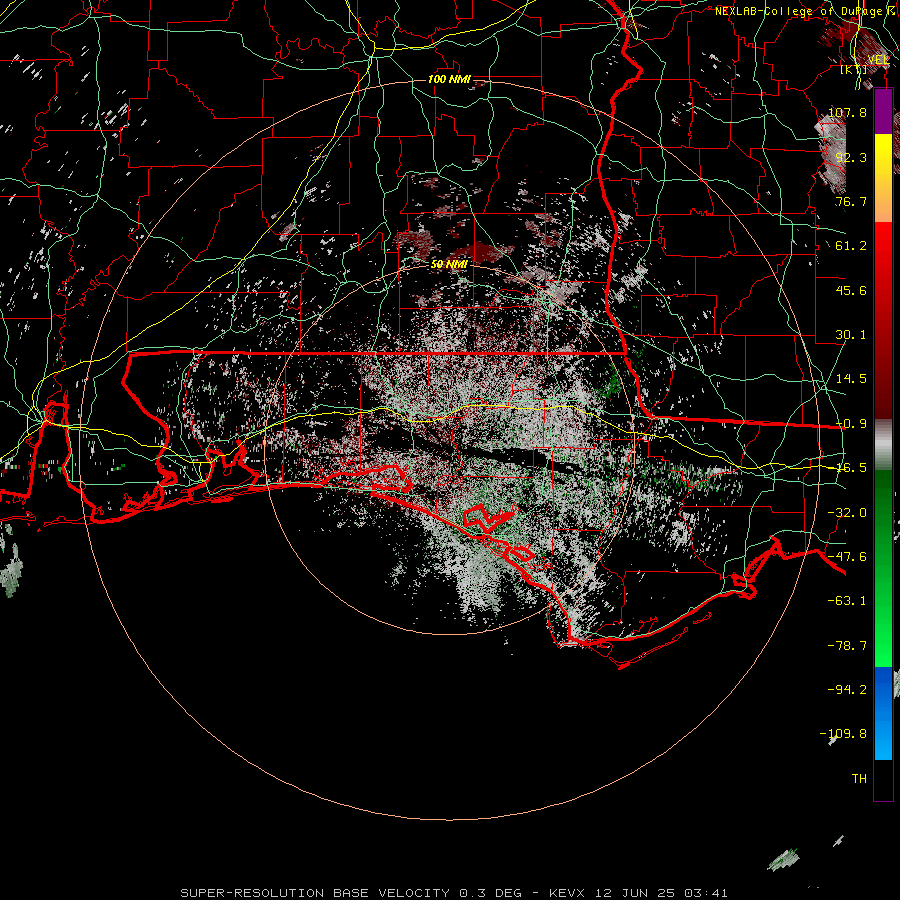
Task: Click the KEVX 12 JUN 25 03:41 timestamp
Action: pyautogui.click(x=638, y=893)
